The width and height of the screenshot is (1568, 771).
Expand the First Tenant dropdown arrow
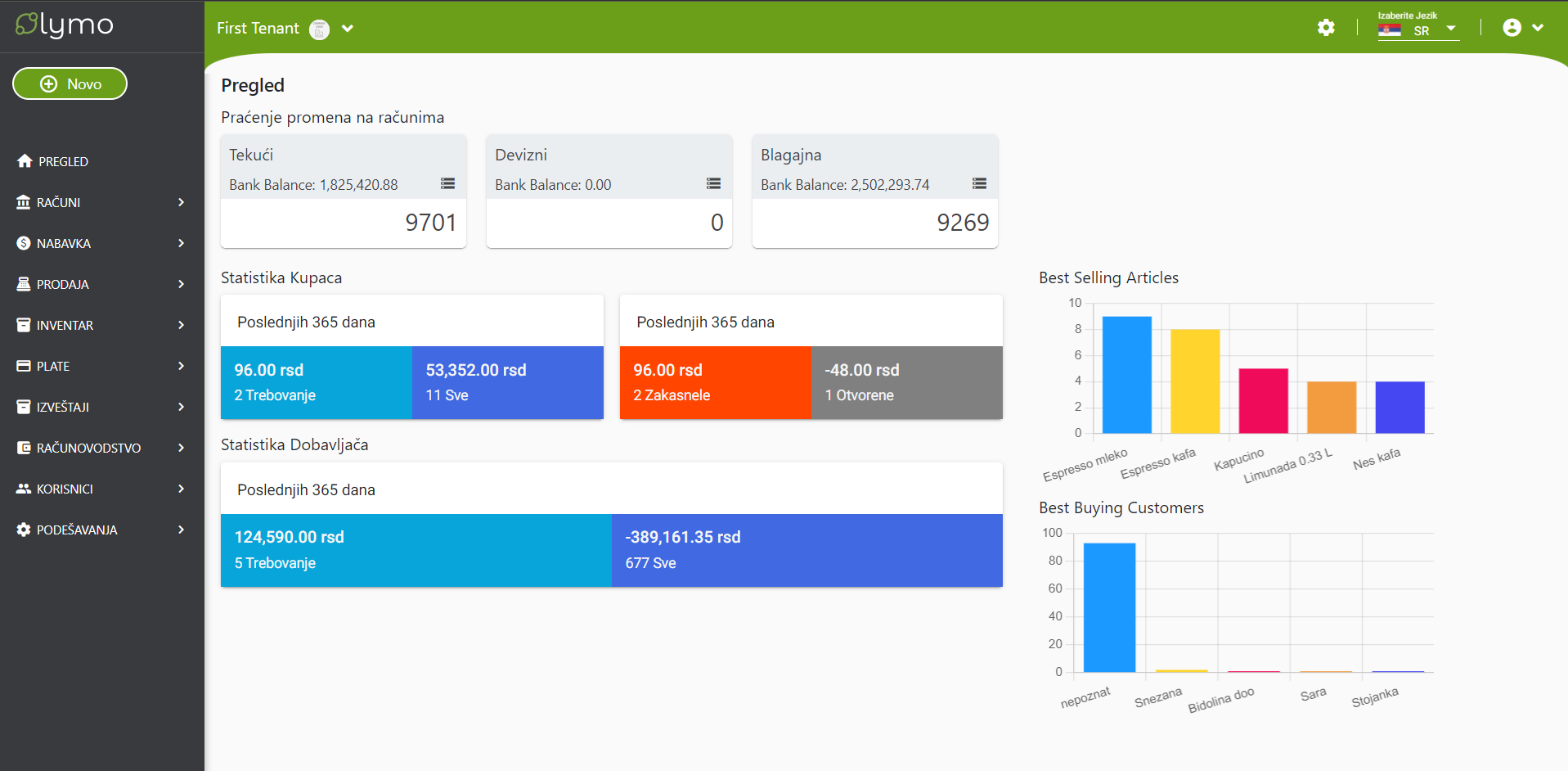348,29
